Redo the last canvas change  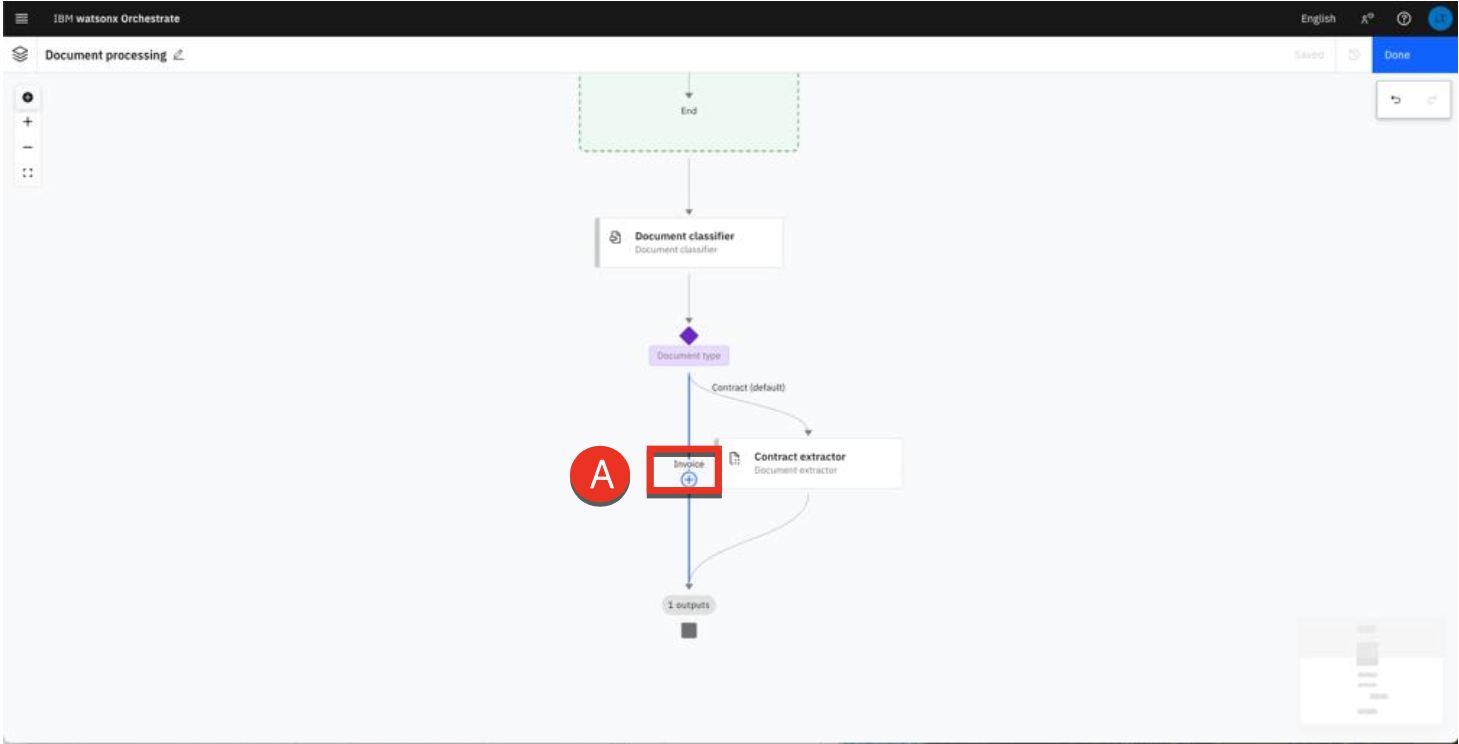[1431, 100]
